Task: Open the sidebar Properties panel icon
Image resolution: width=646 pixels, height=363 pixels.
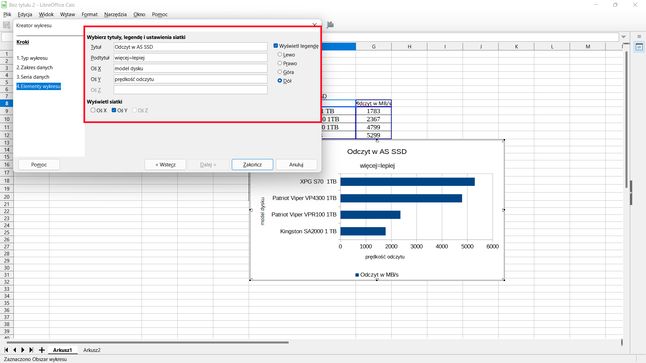Action: click(x=639, y=47)
